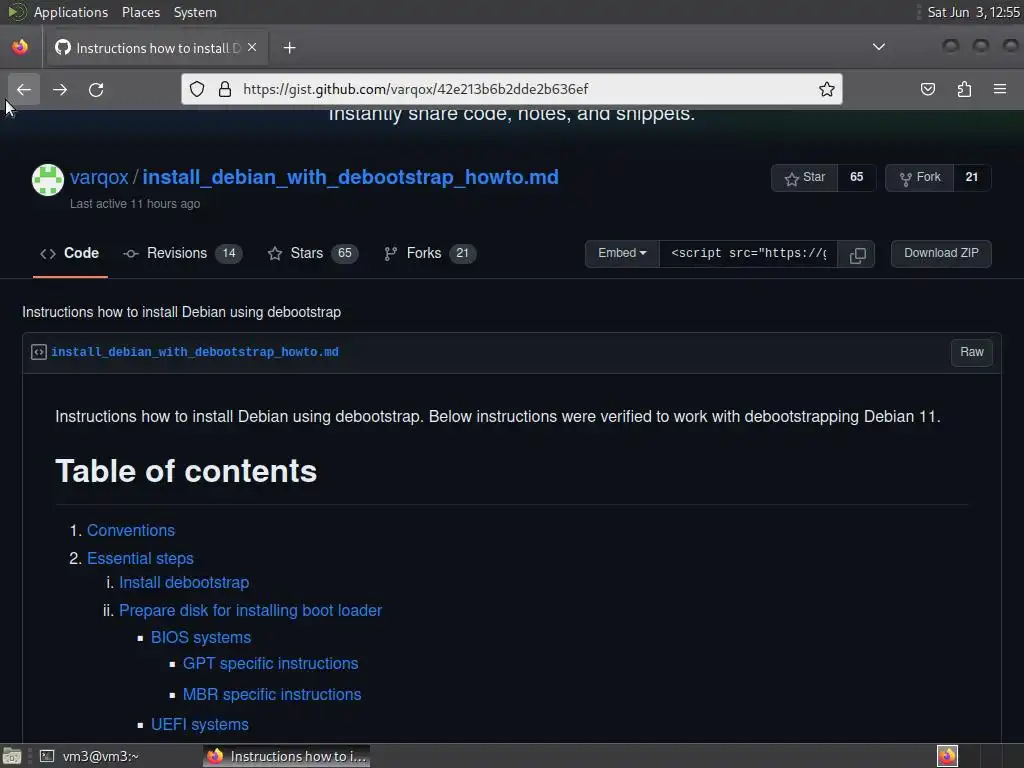Viewport: 1024px width, 768px height.
Task: Open the varqox profile link
Action: tap(99, 177)
